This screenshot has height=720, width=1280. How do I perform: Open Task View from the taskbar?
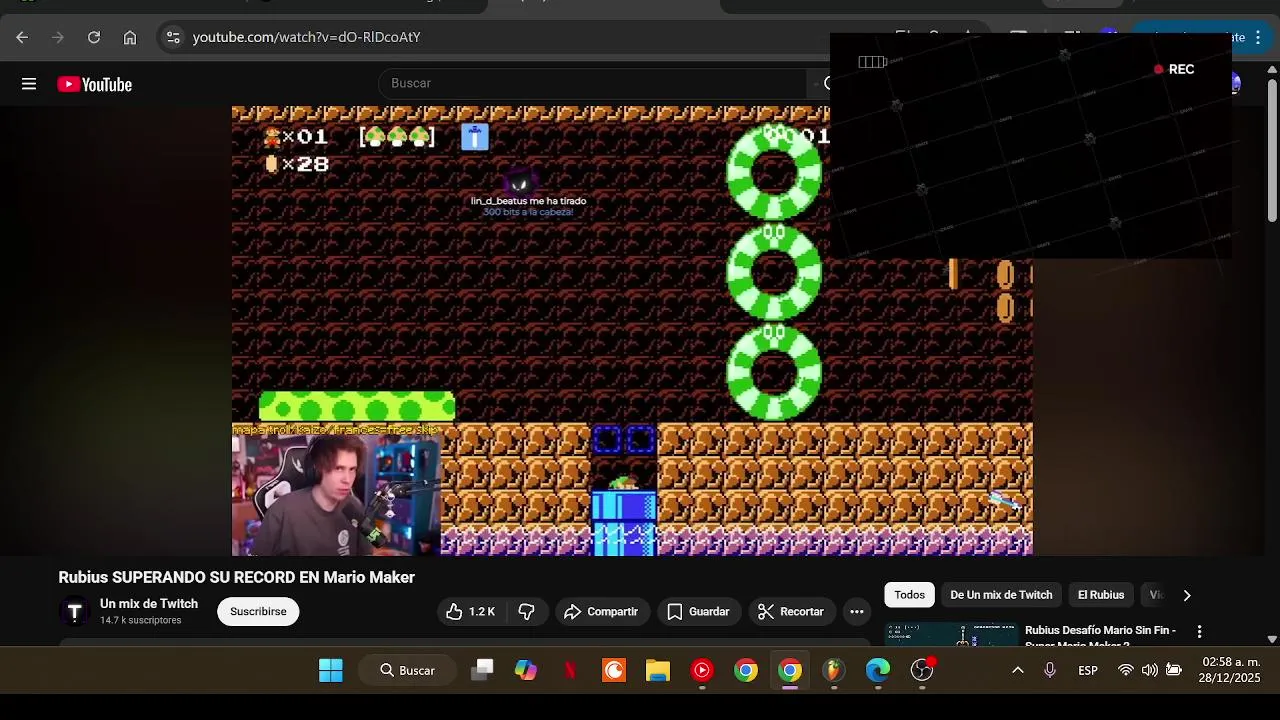tap(483, 670)
